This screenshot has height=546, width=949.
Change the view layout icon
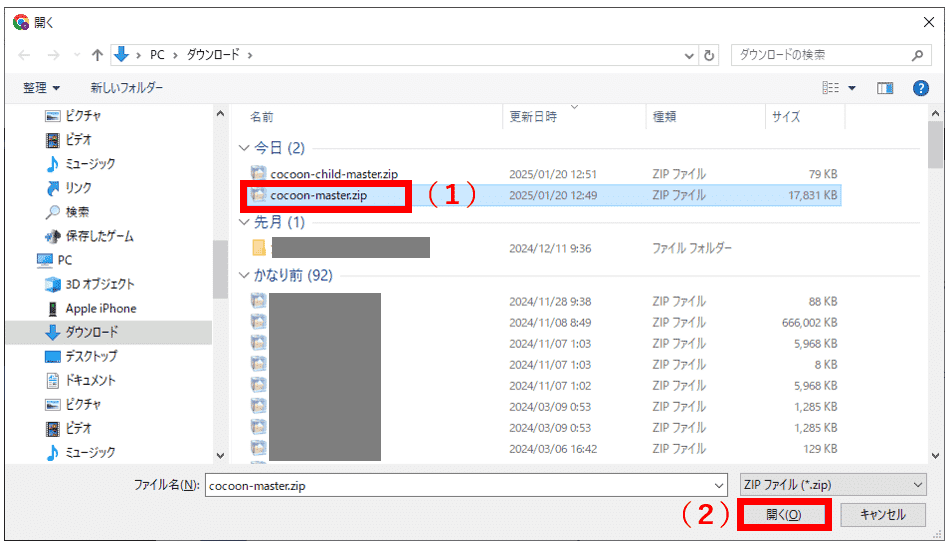pos(830,88)
